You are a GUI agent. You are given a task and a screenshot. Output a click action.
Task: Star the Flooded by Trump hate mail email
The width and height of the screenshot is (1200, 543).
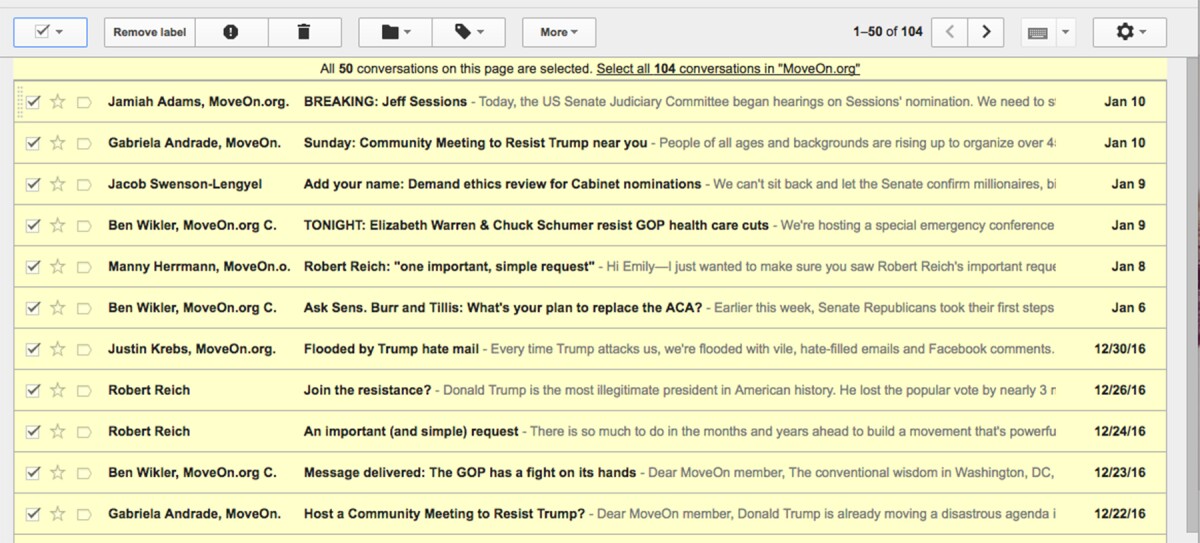tap(58, 349)
